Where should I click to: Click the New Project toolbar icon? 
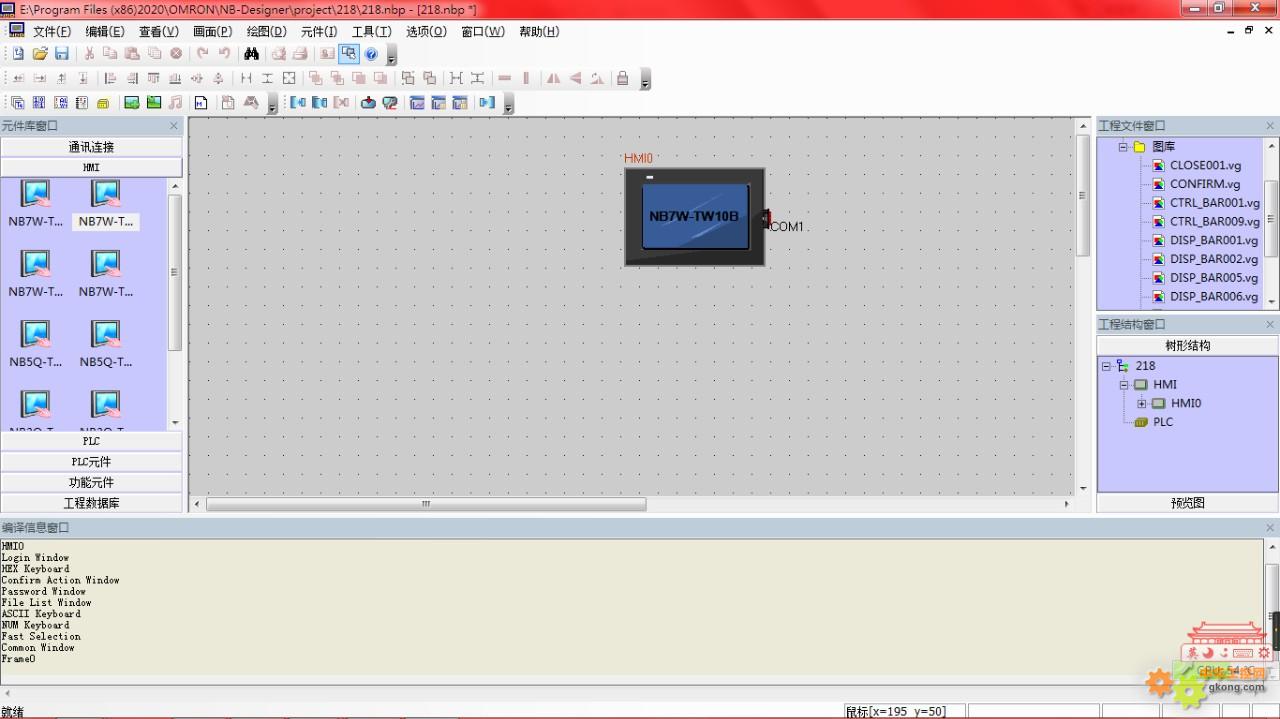click(x=18, y=54)
